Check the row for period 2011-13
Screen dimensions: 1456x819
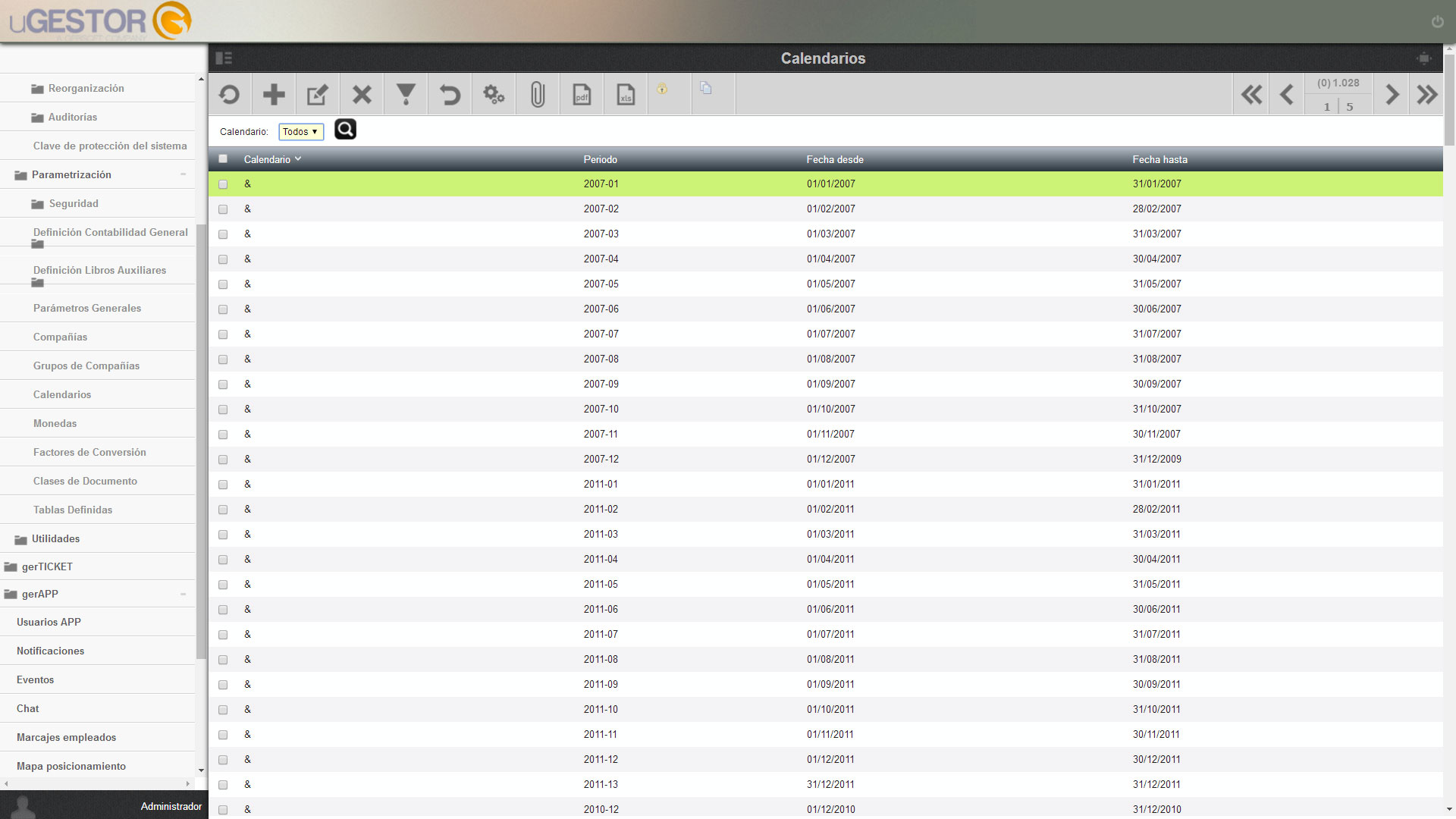point(223,785)
